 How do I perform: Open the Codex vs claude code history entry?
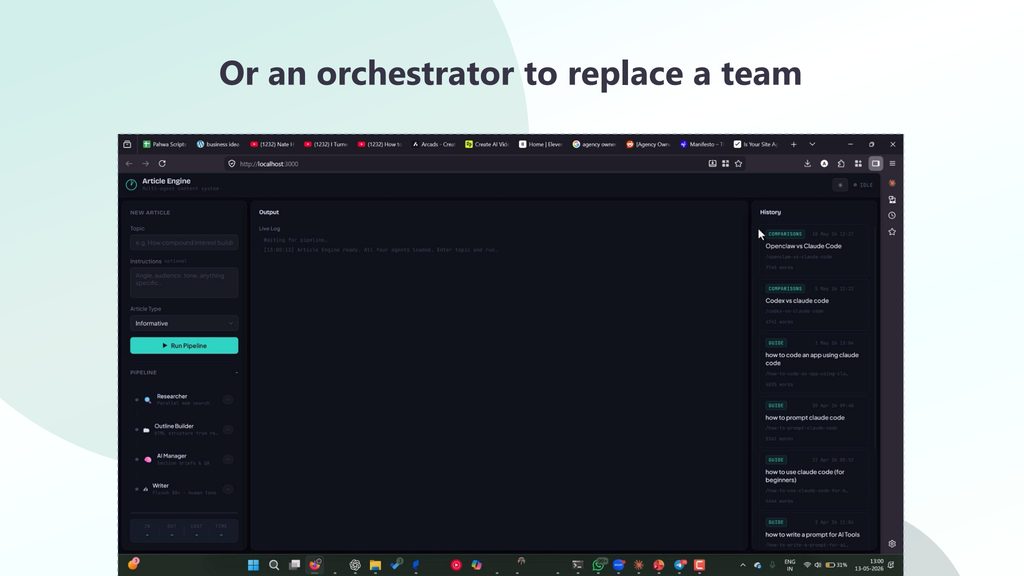click(x=816, y=305)
